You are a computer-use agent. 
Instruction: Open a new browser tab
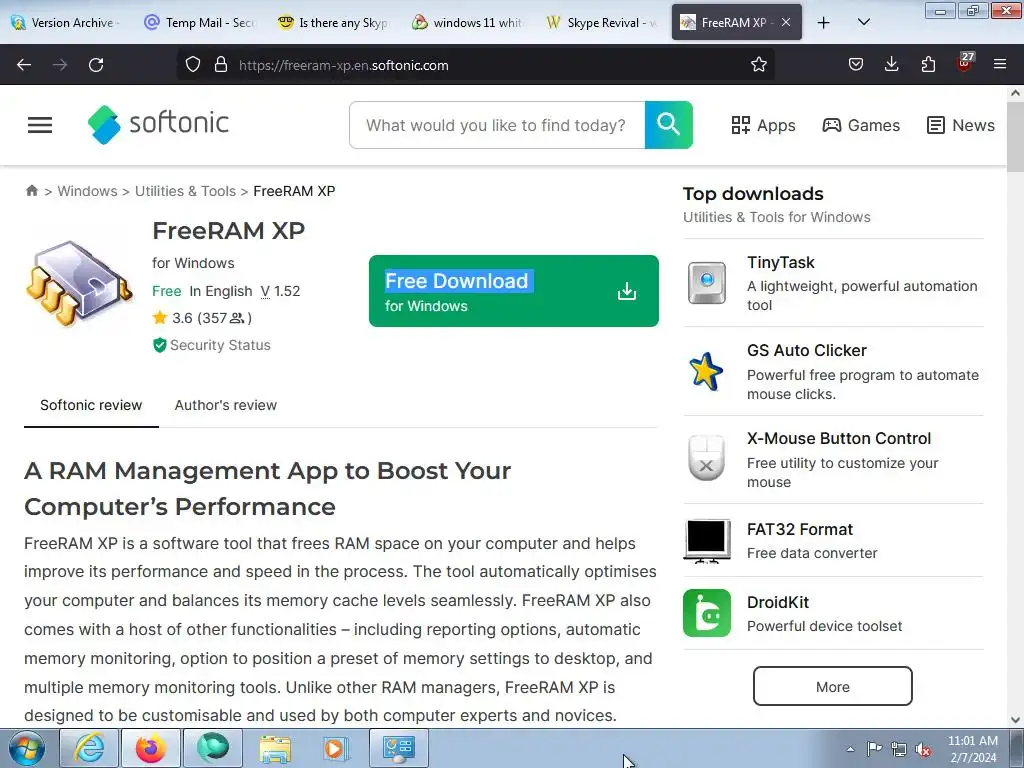824,22
